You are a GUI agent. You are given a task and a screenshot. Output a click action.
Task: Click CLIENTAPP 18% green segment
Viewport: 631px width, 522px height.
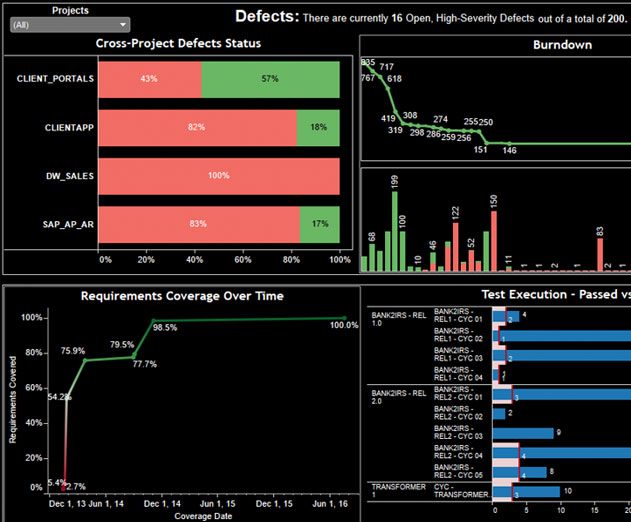pyautogui.click(x=318, y=128)
